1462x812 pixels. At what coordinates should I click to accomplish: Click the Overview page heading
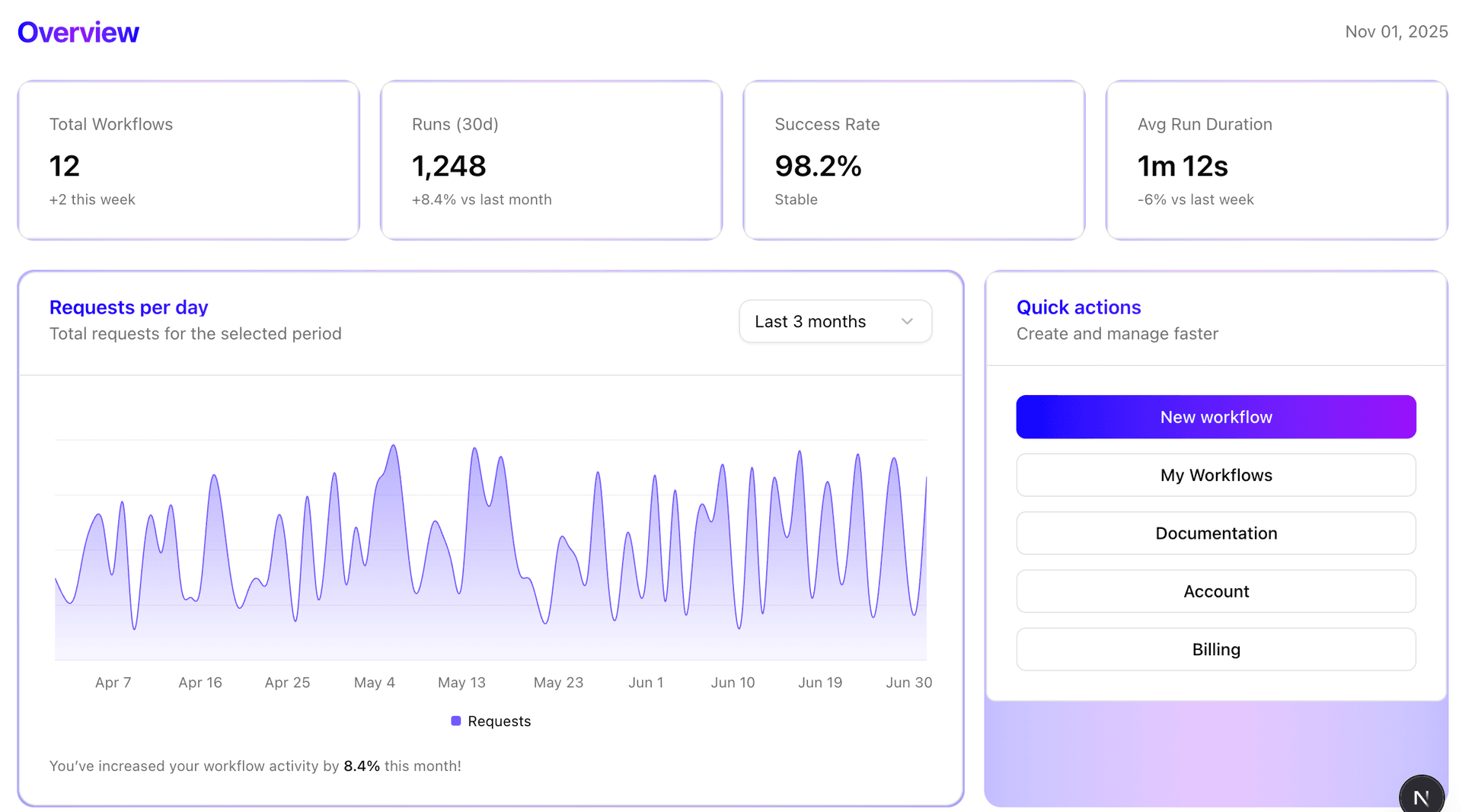78,32
